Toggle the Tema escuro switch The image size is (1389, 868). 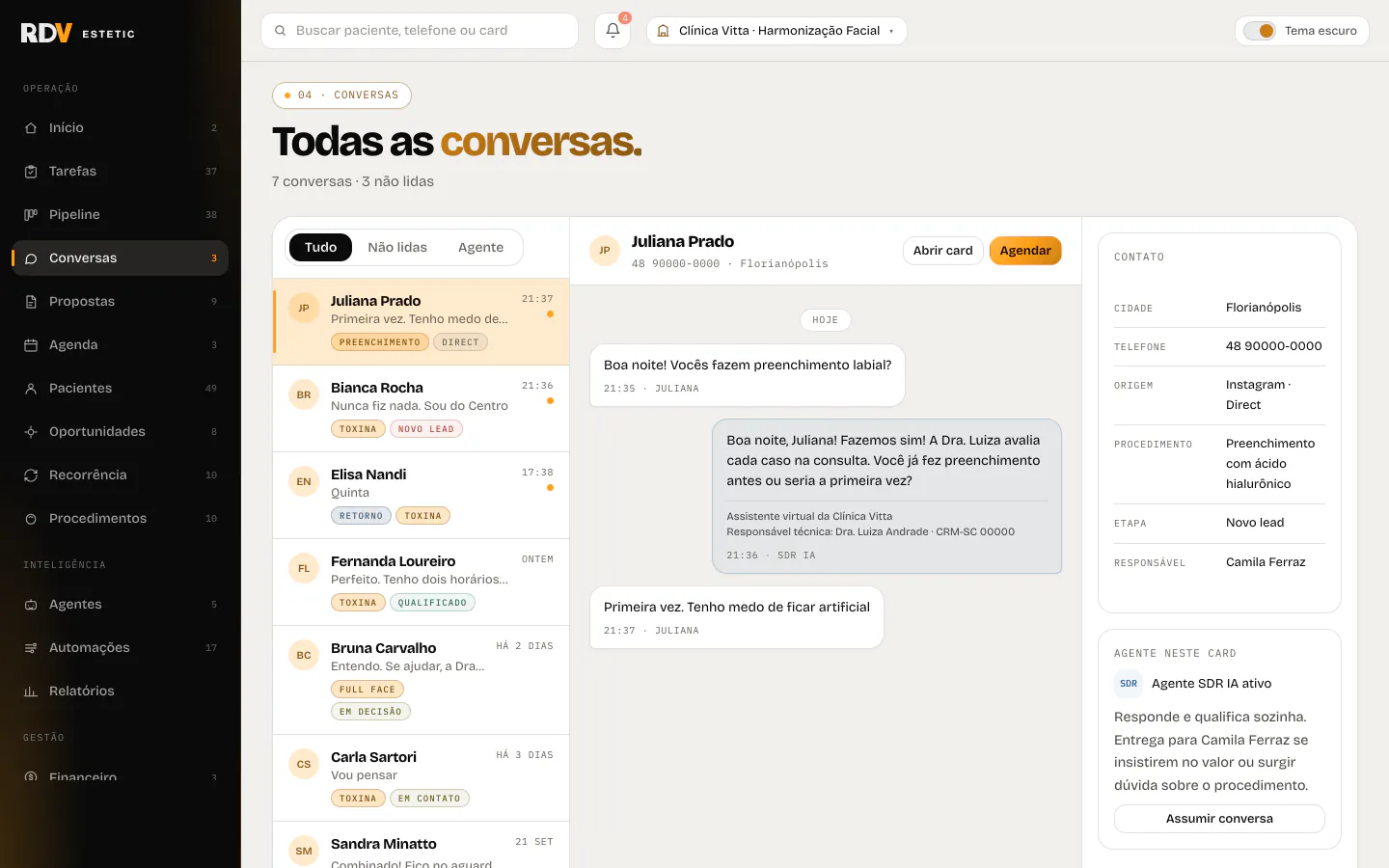[1260, 31]
